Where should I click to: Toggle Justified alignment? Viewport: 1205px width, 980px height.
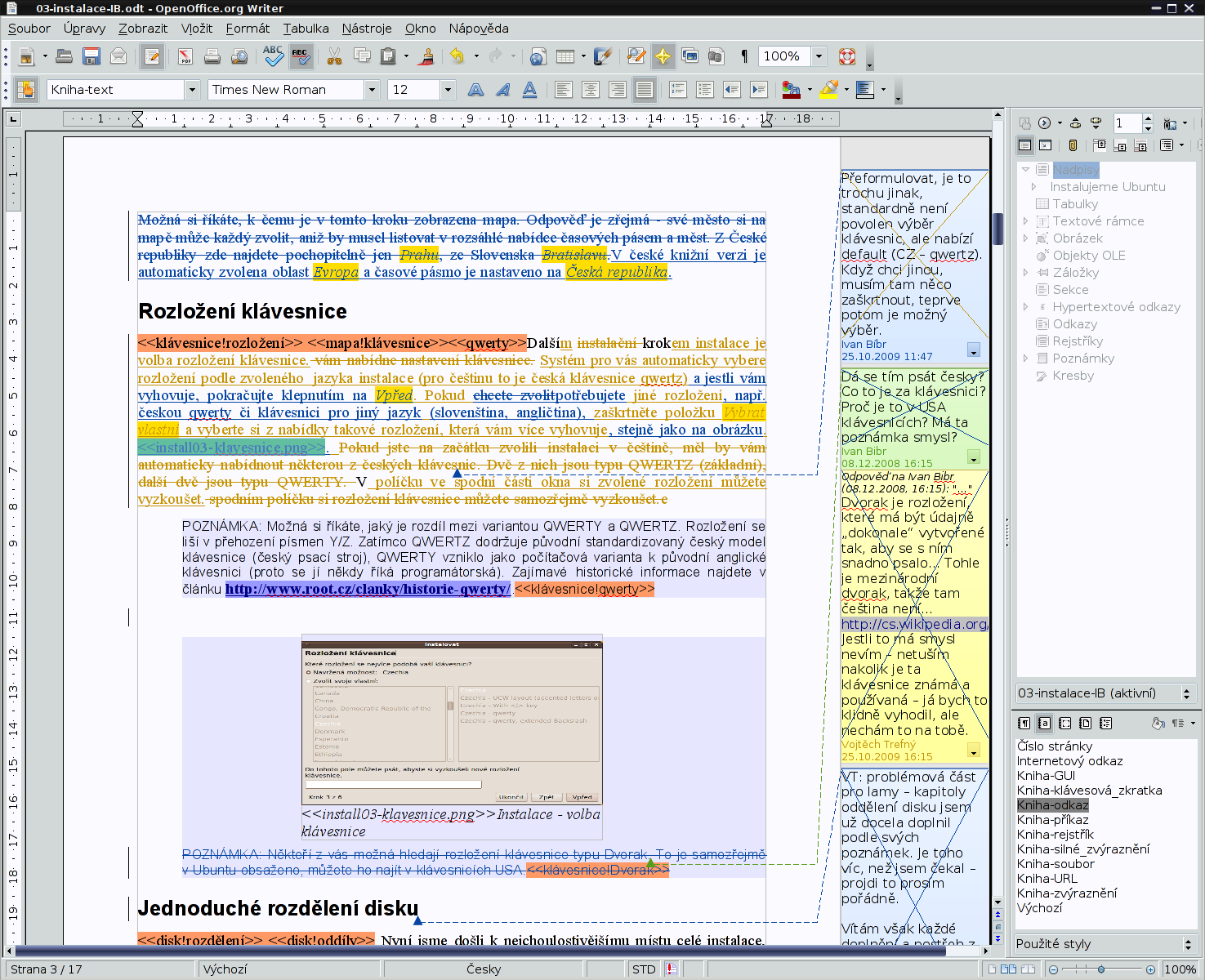point(644,90)
